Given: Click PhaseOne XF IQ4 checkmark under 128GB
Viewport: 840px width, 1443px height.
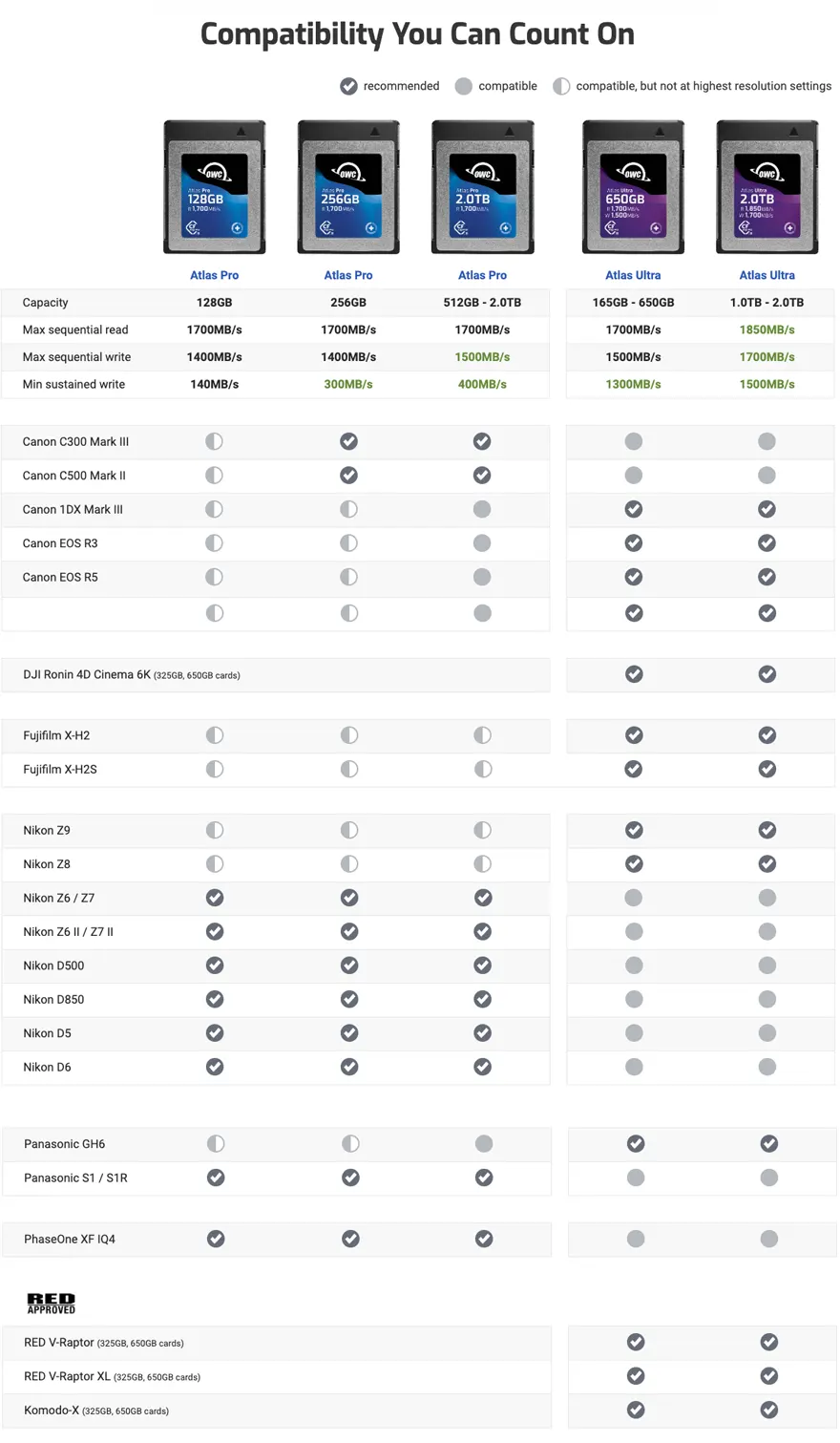Looking at the screenshot, I should [216, 1239].
